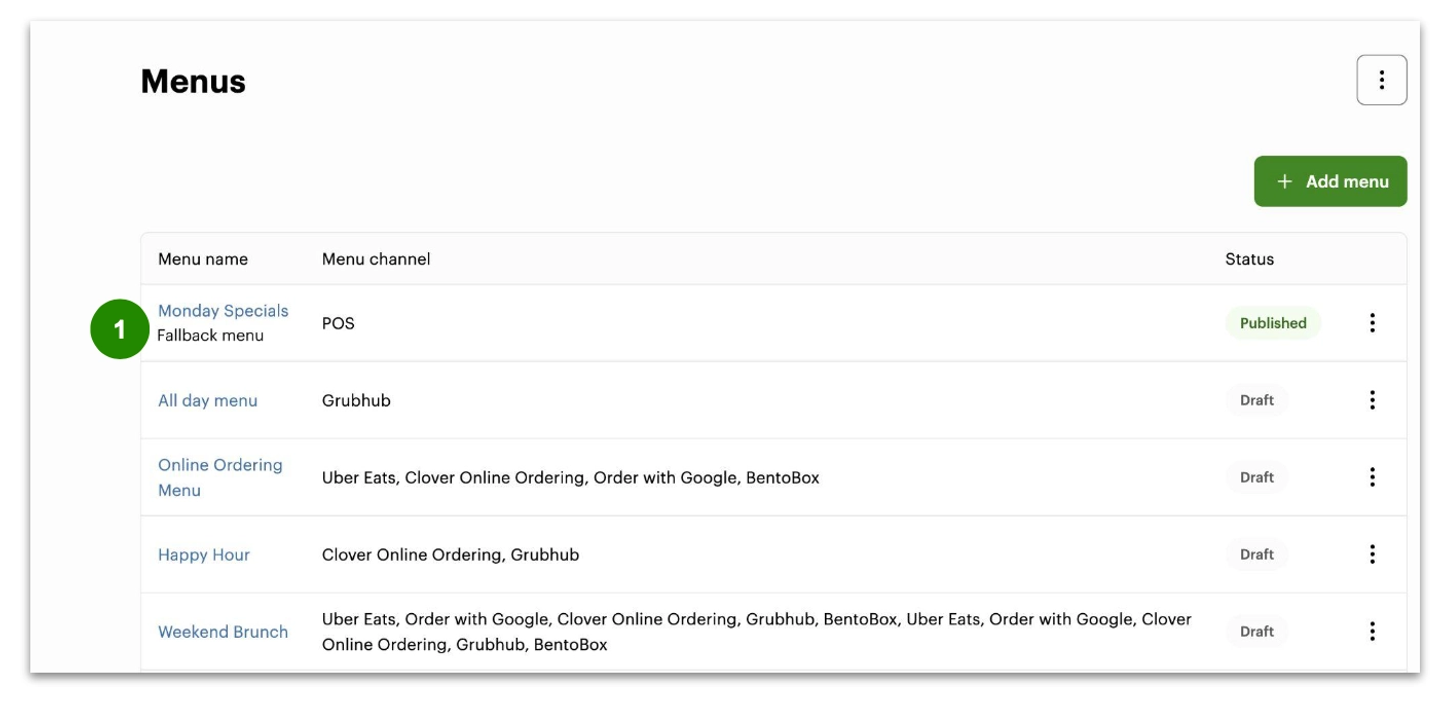Open the page-level three-dot options menu
The height and width of the screenshot is (703, 1440).
point(1381,80)
